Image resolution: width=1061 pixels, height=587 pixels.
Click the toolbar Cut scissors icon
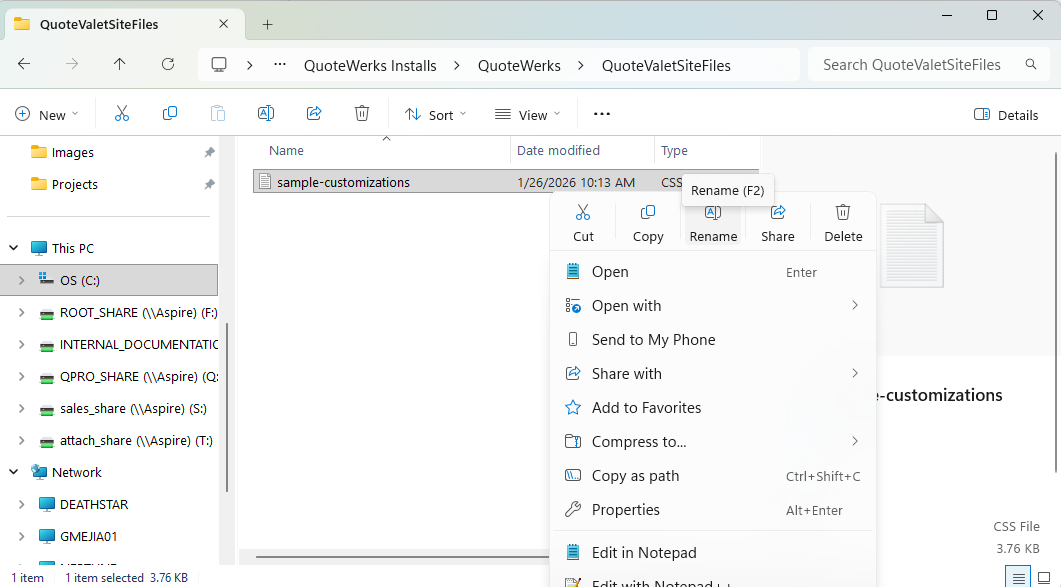pos(122,114)
